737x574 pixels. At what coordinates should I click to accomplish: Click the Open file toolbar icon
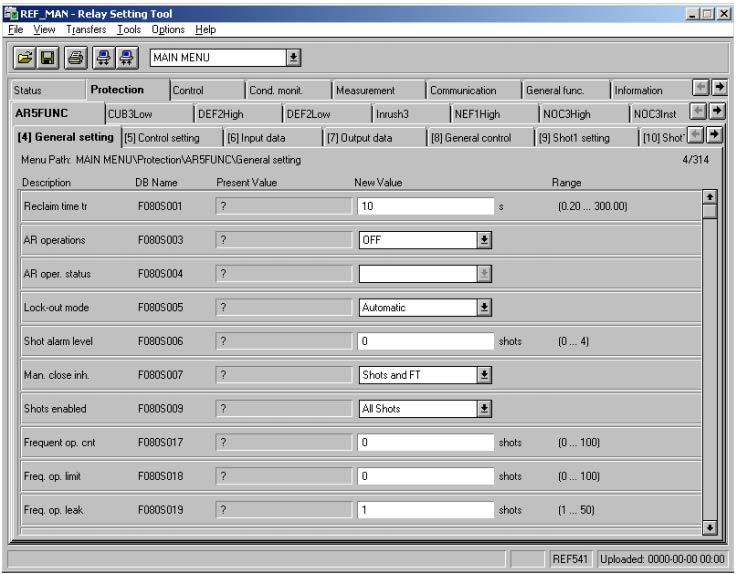tap(24, 58)
